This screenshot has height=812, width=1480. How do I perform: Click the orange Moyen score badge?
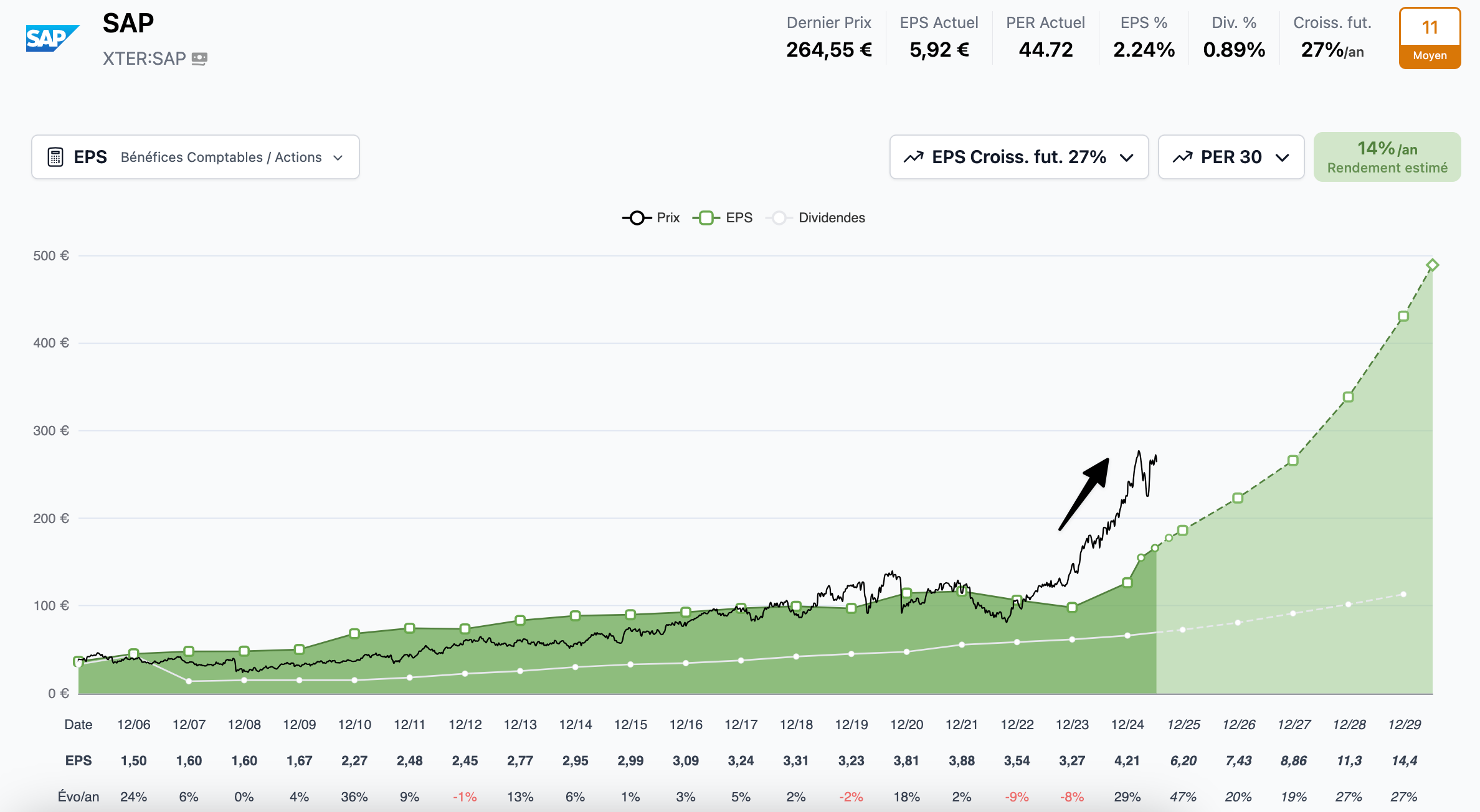point(1430,39)
